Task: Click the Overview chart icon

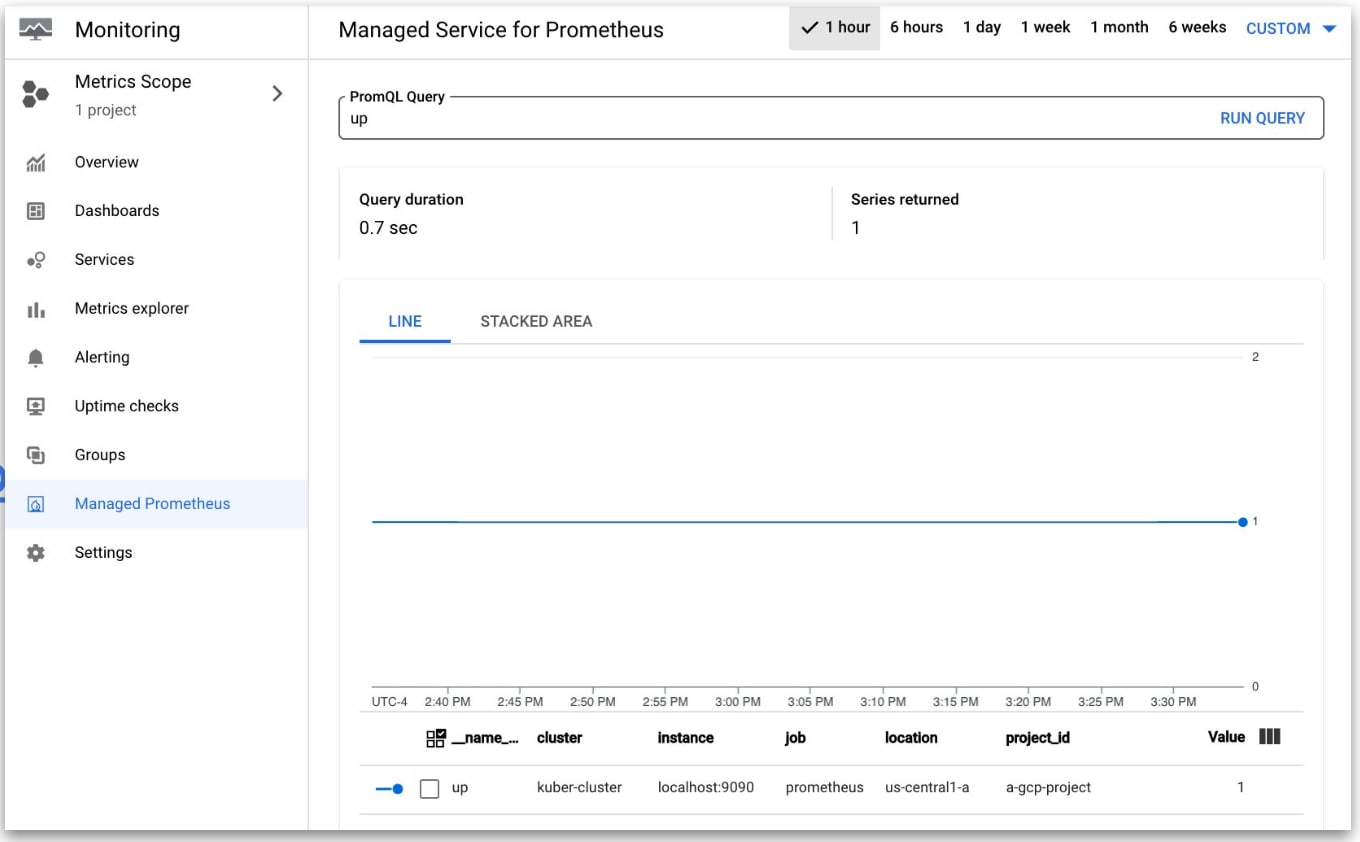Action: [x=36, y=162]
